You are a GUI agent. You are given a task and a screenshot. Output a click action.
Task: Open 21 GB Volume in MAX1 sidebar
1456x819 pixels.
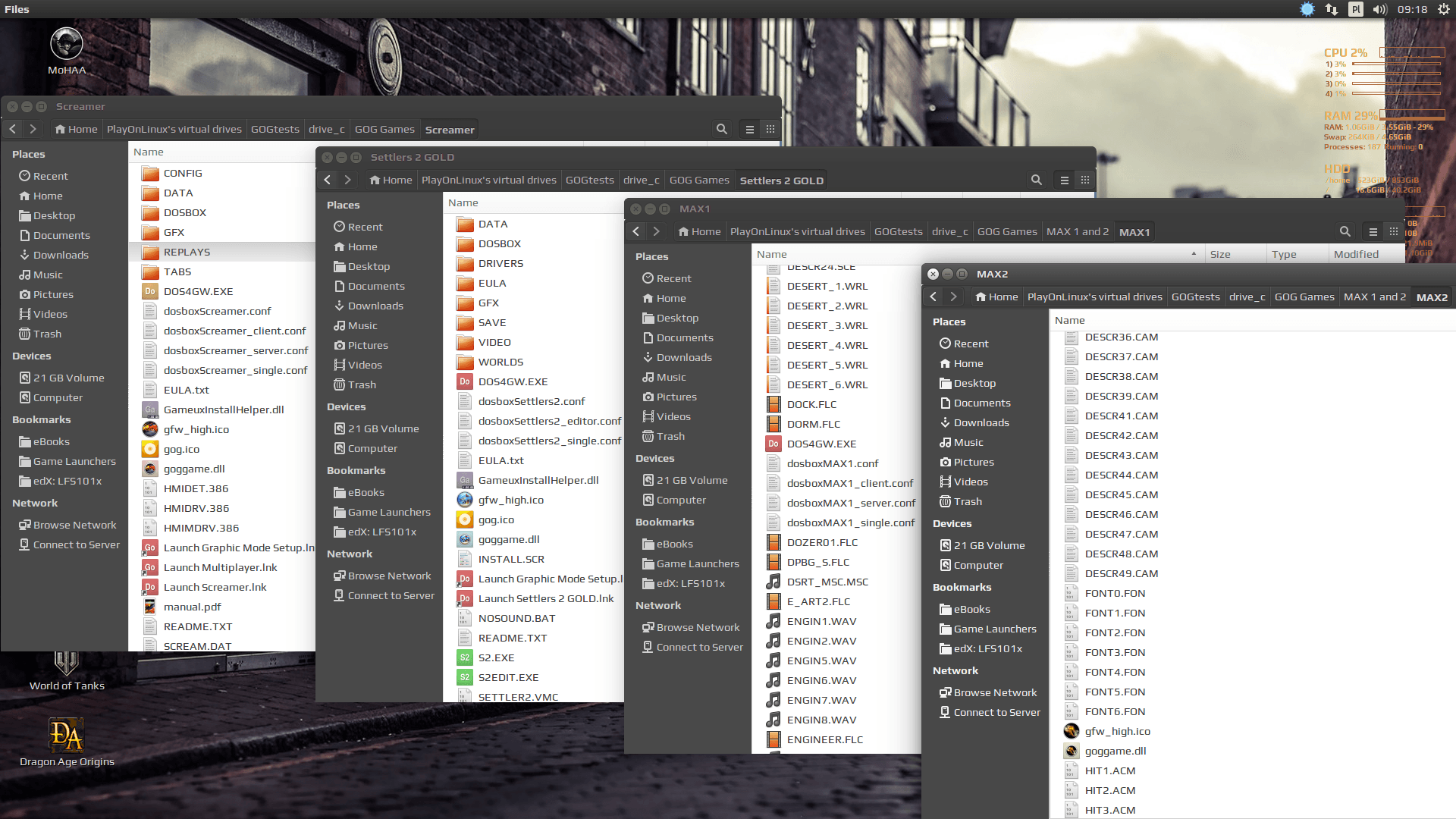(x=692, y=480)
